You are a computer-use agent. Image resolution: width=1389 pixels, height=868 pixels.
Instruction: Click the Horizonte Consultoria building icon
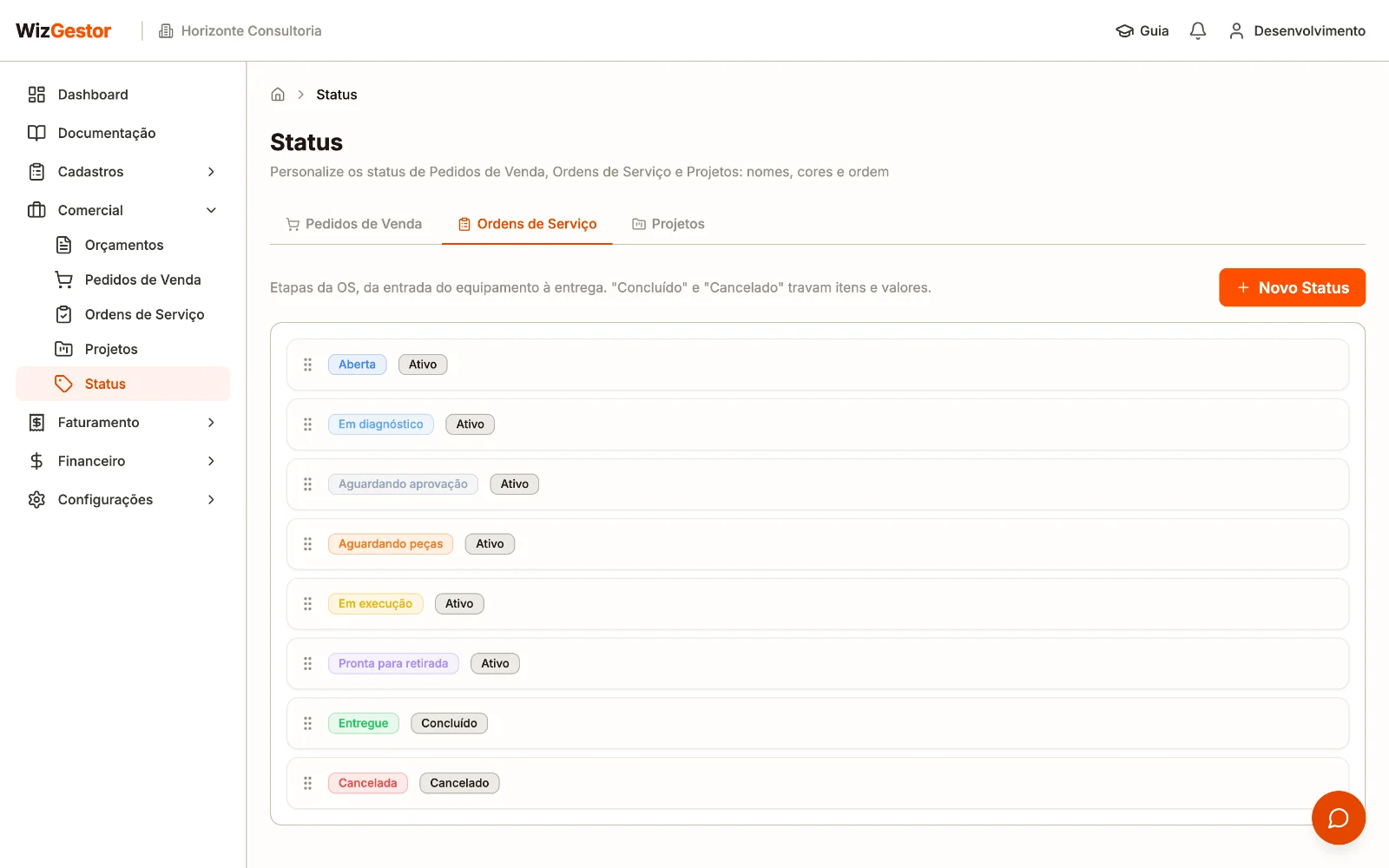click(166, 31)
